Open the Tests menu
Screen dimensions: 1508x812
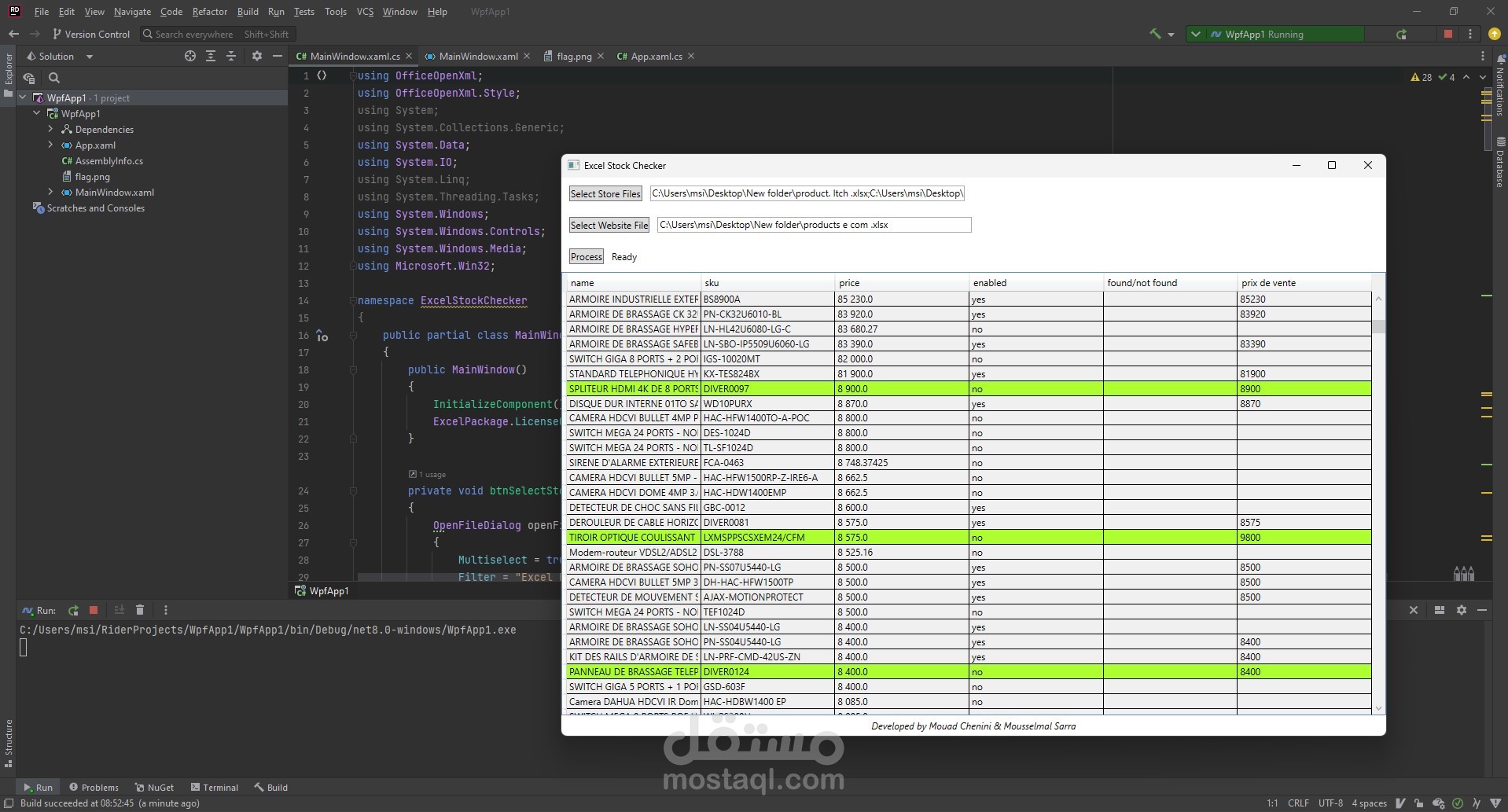click(x=303, y=12)
